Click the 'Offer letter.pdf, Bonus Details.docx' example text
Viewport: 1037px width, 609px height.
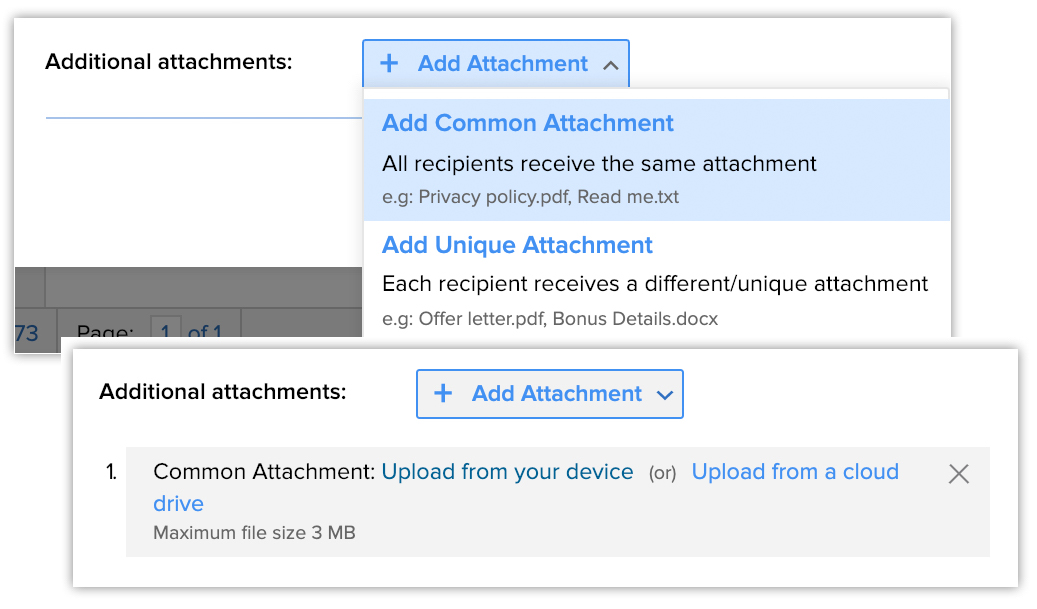click(x=549, y=319)
